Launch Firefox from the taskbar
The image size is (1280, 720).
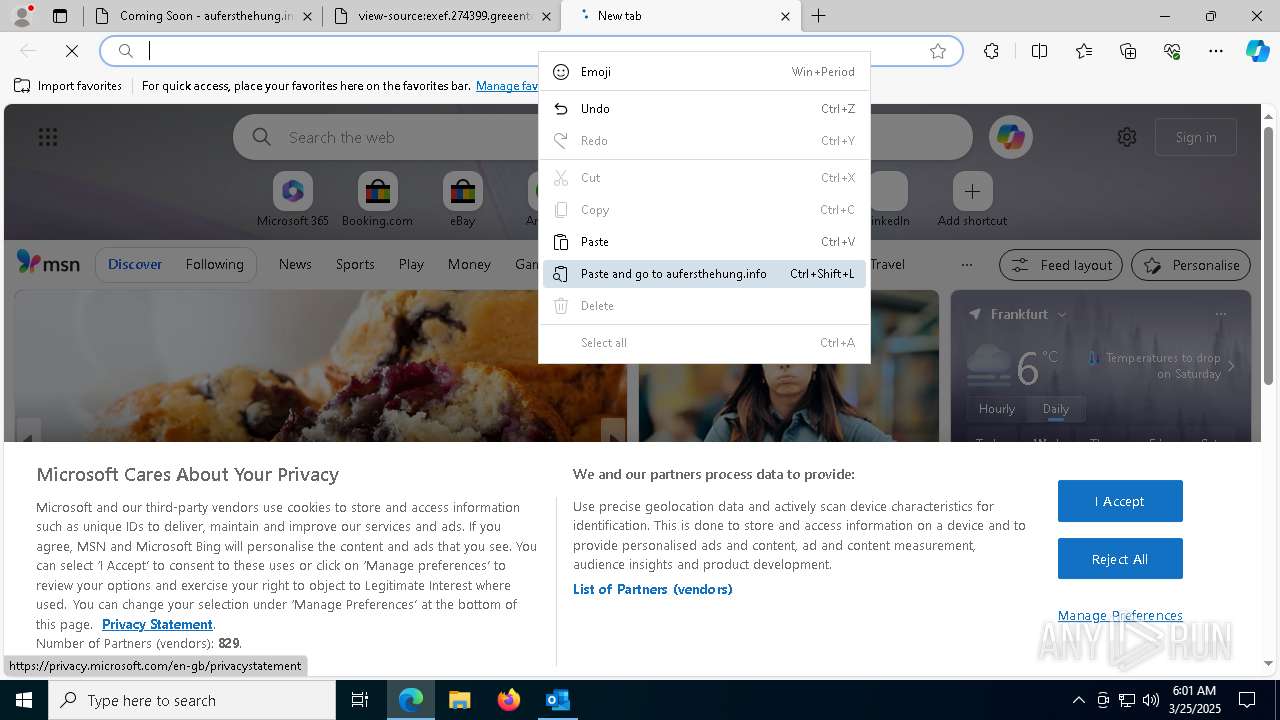(508, 700)
